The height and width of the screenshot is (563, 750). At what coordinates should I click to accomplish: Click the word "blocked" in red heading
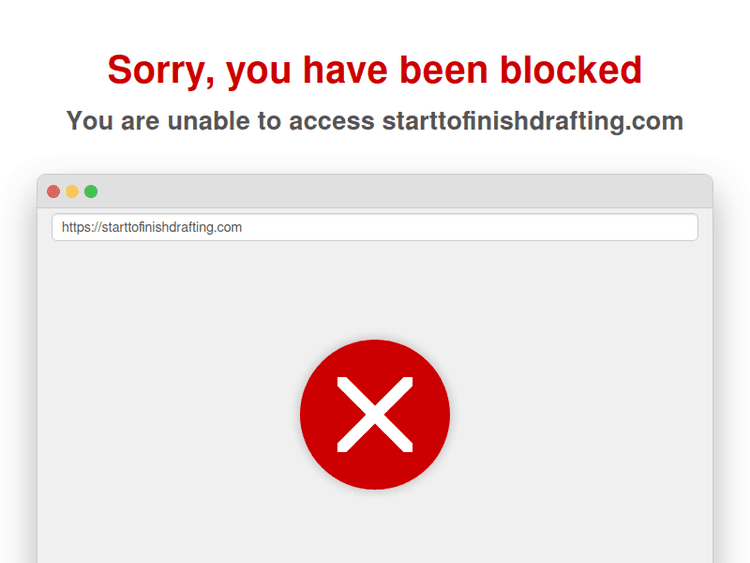click(571, 69)
